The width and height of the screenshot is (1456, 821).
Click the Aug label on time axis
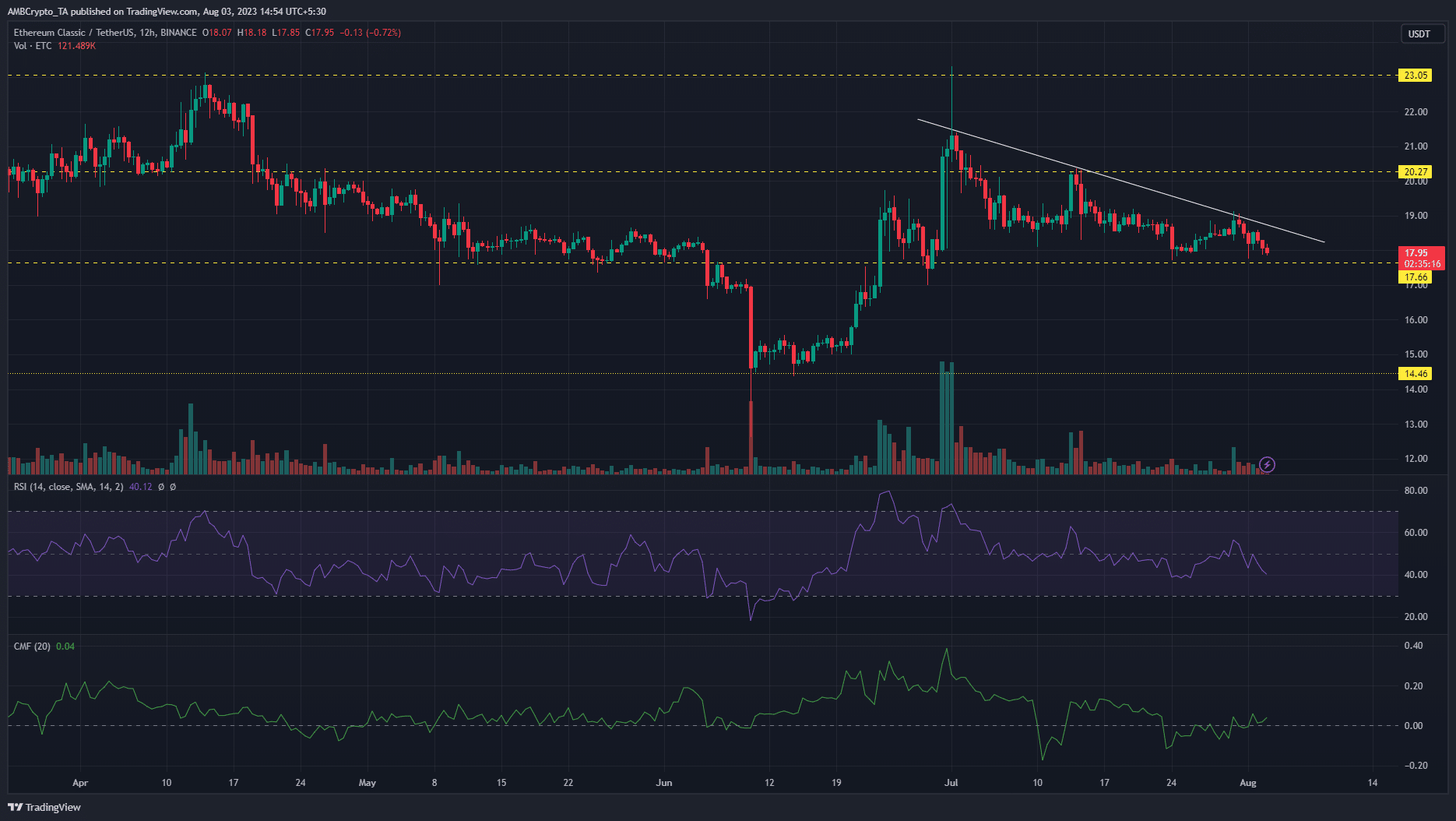click(1248, 783)
